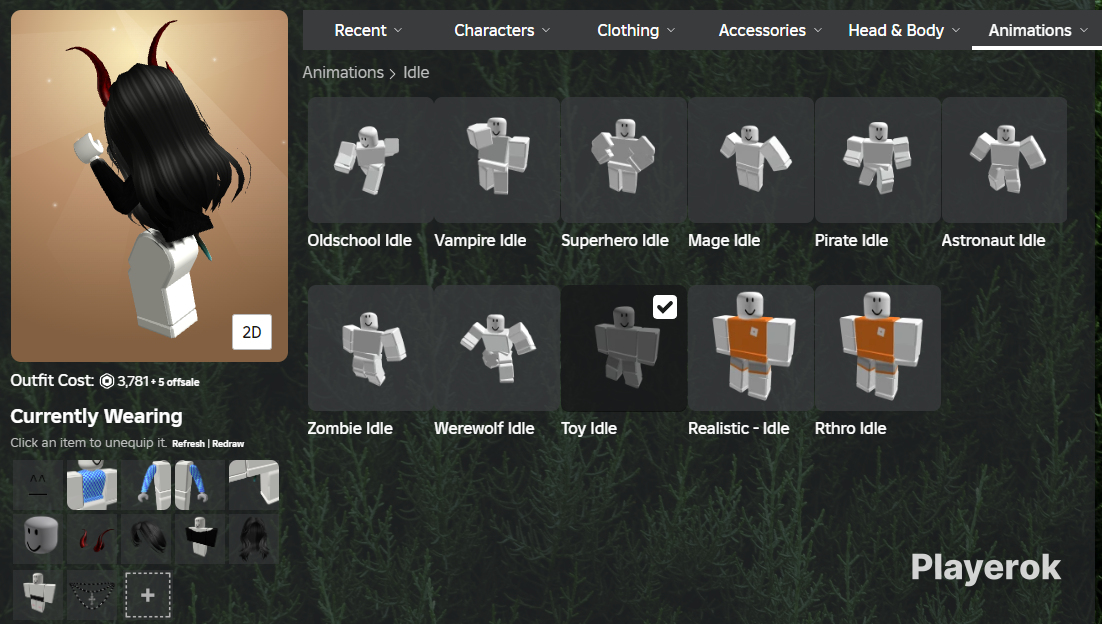
Task: Open the Animations tab
Action: pyautogui.click(x=1037, y=30)
